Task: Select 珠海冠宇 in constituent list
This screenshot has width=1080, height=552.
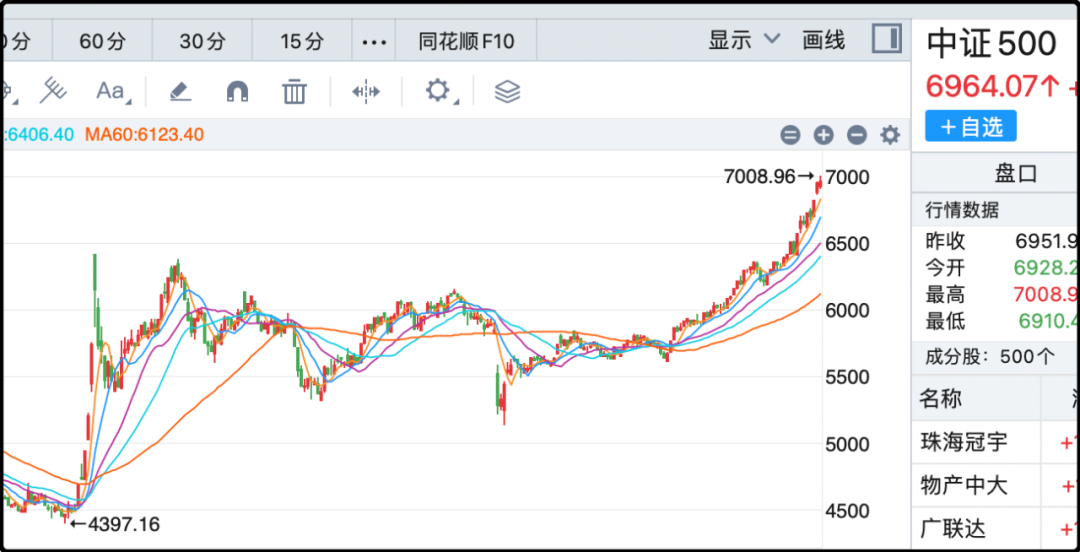Action: (x=963, y=441)
